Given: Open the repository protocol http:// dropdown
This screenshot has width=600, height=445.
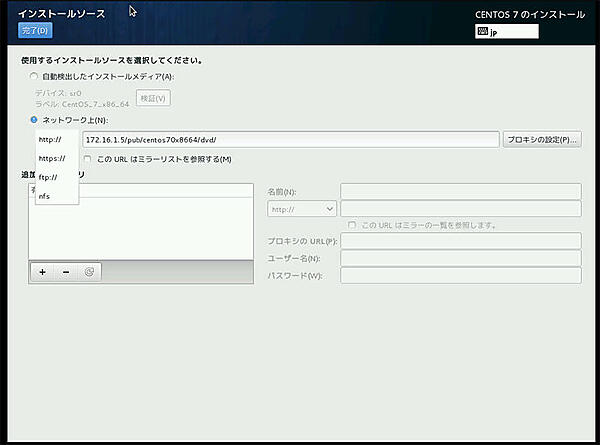Looking at the screenshot, I should click(x=302, y=209).
